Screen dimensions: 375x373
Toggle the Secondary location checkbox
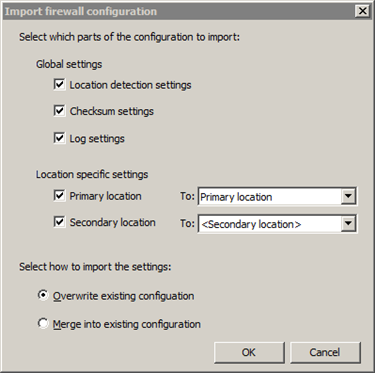click(59, 222)
